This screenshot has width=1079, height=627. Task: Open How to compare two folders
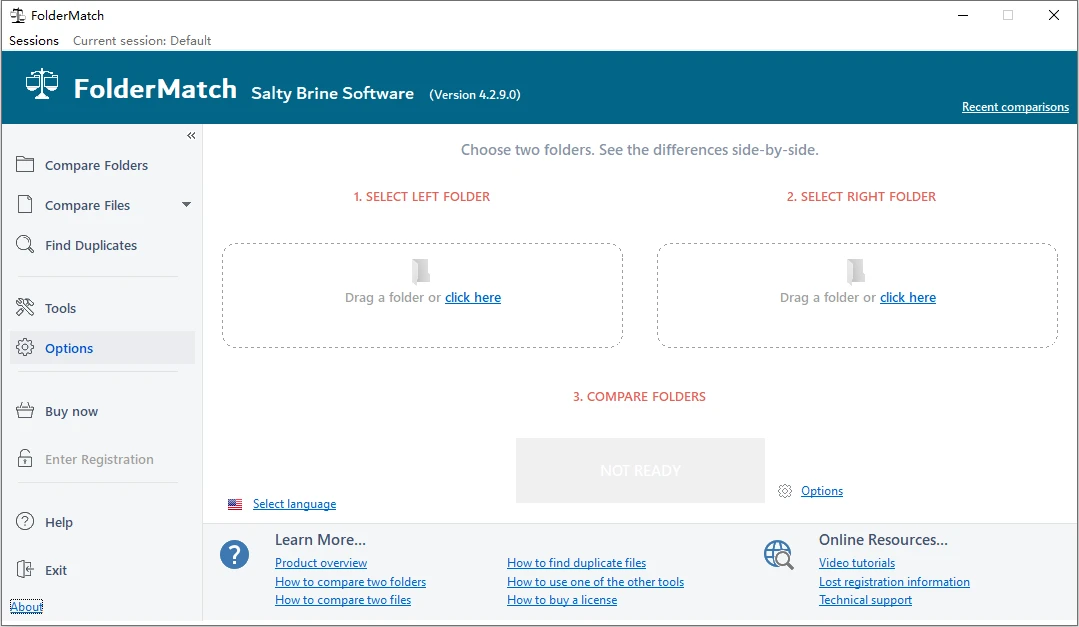pos(350,582)
